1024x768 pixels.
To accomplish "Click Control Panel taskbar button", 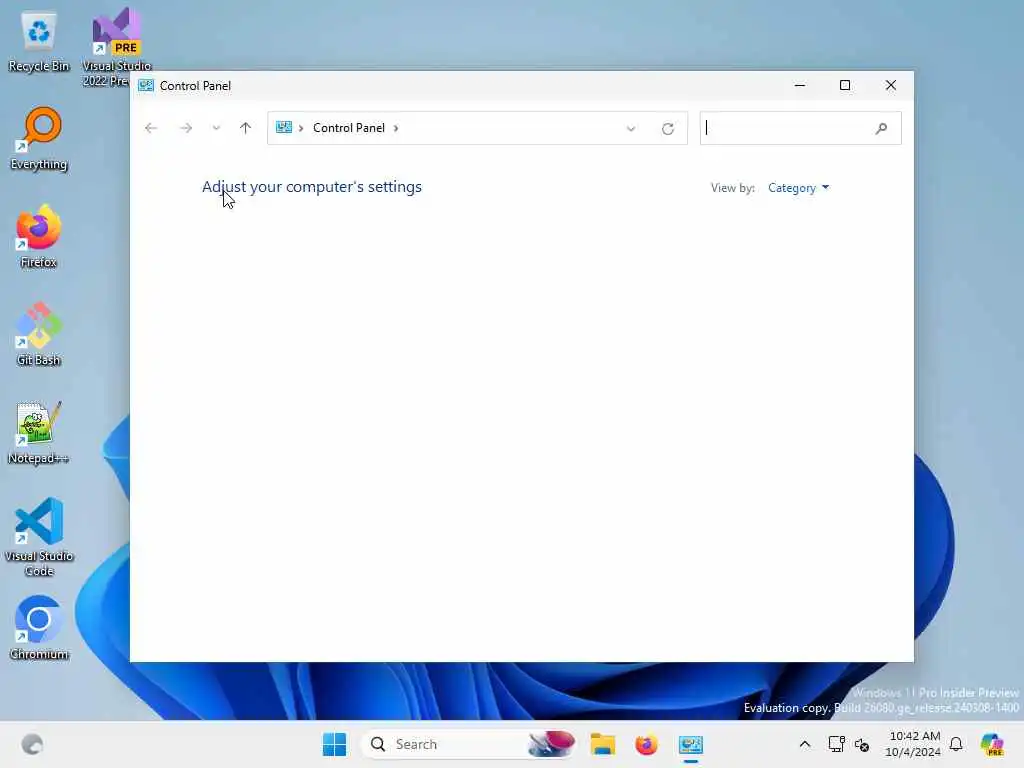I will (x=690, y=744).
